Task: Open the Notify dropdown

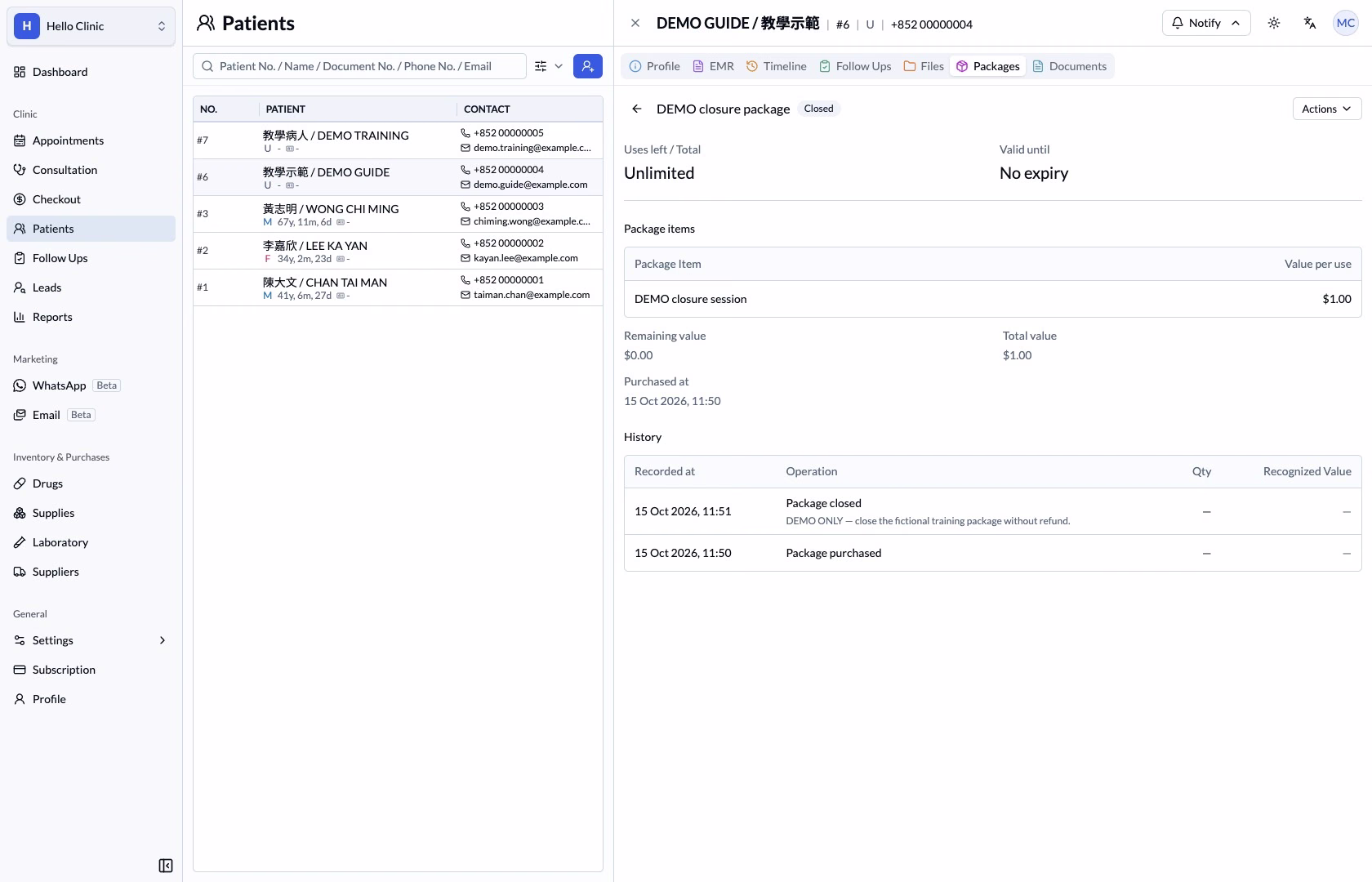Action: point(1205,23)
